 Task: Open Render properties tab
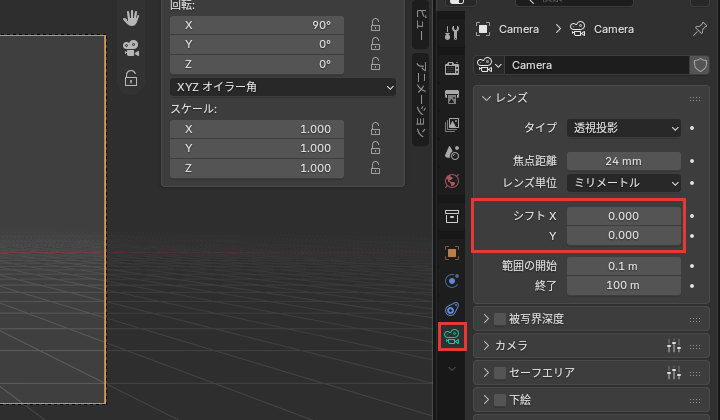452,68
